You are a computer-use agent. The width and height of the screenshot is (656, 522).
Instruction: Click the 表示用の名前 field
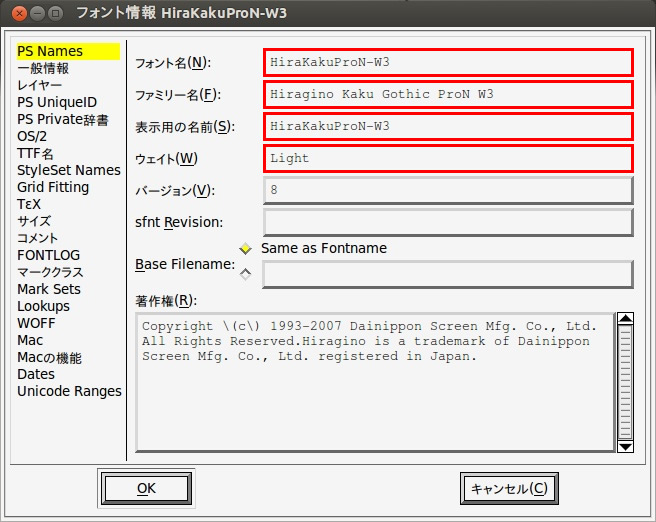(x=448, y=126)
